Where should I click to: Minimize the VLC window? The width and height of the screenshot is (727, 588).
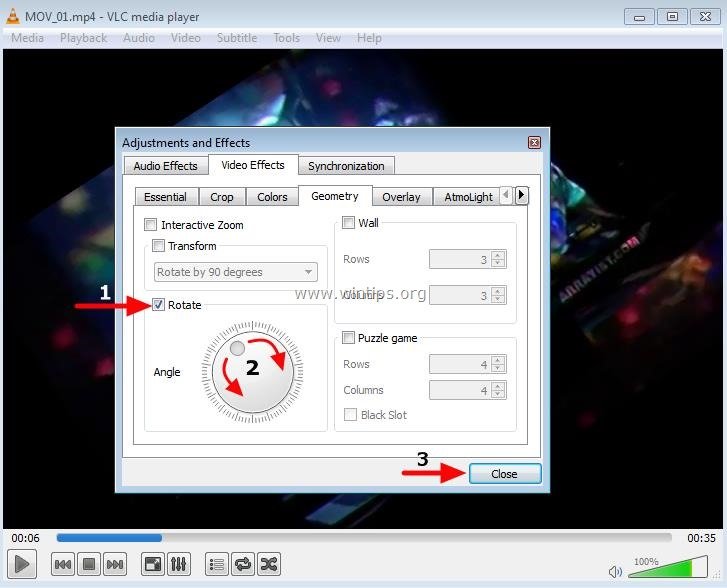pos(639,17)
